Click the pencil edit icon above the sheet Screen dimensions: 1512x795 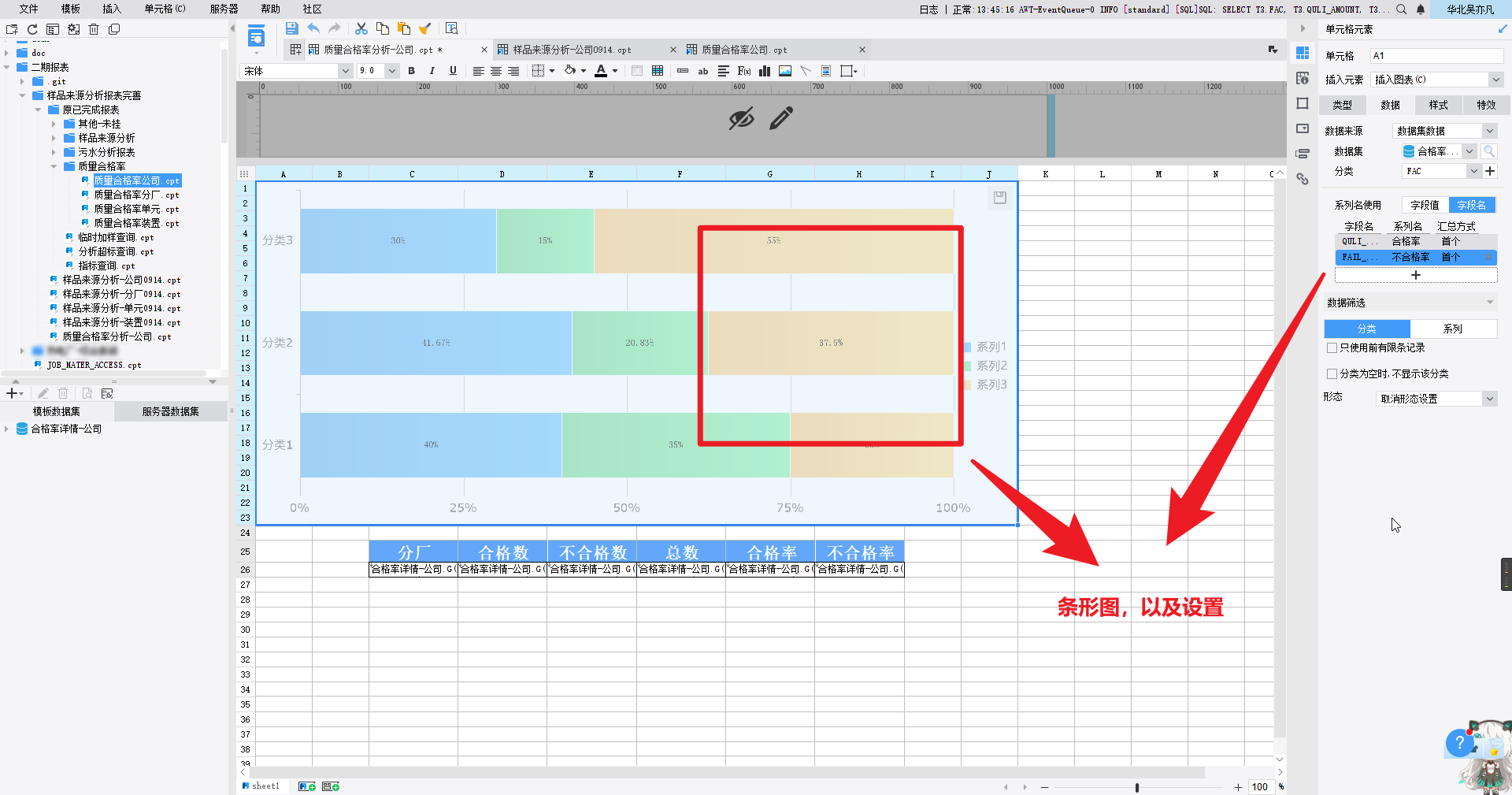[781, 118]
